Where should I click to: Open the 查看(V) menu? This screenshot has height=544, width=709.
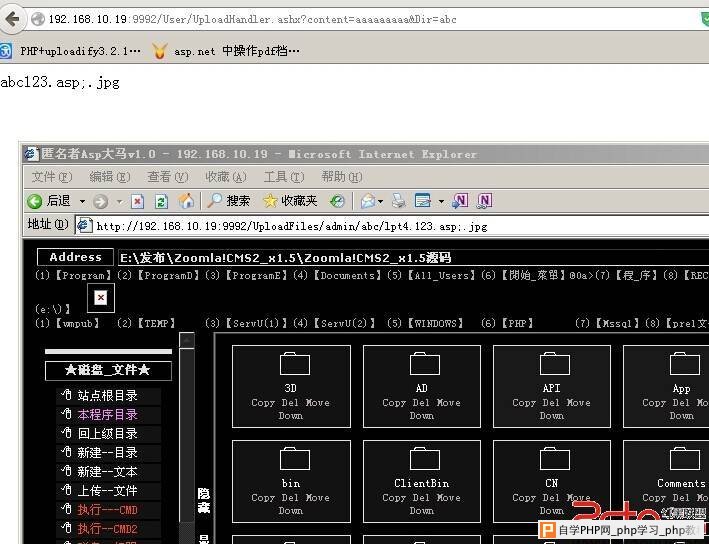(x=167, y=177)
